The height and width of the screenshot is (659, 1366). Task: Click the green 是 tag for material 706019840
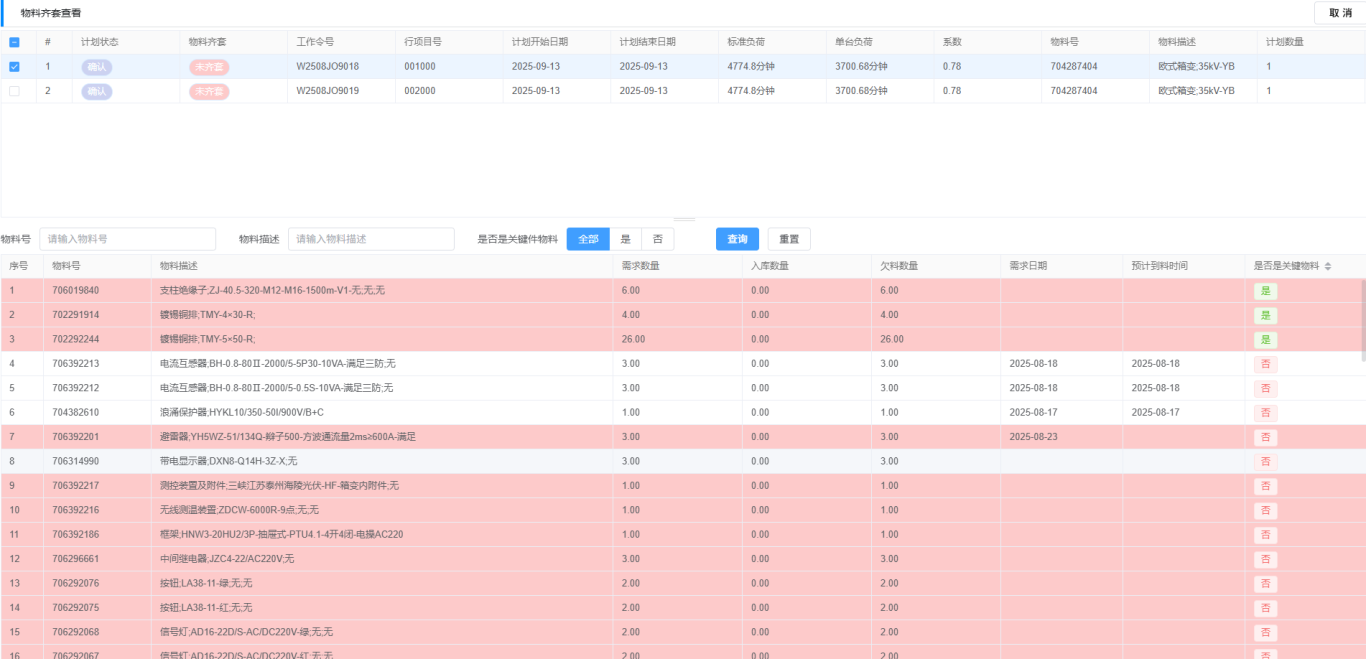[x=1265, y=291]
